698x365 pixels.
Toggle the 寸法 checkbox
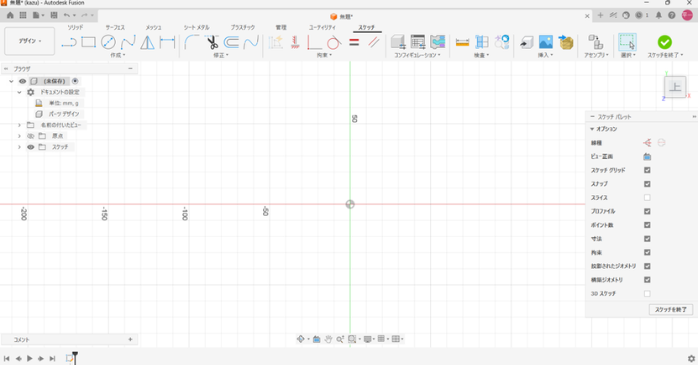click(x=647, y=239)
